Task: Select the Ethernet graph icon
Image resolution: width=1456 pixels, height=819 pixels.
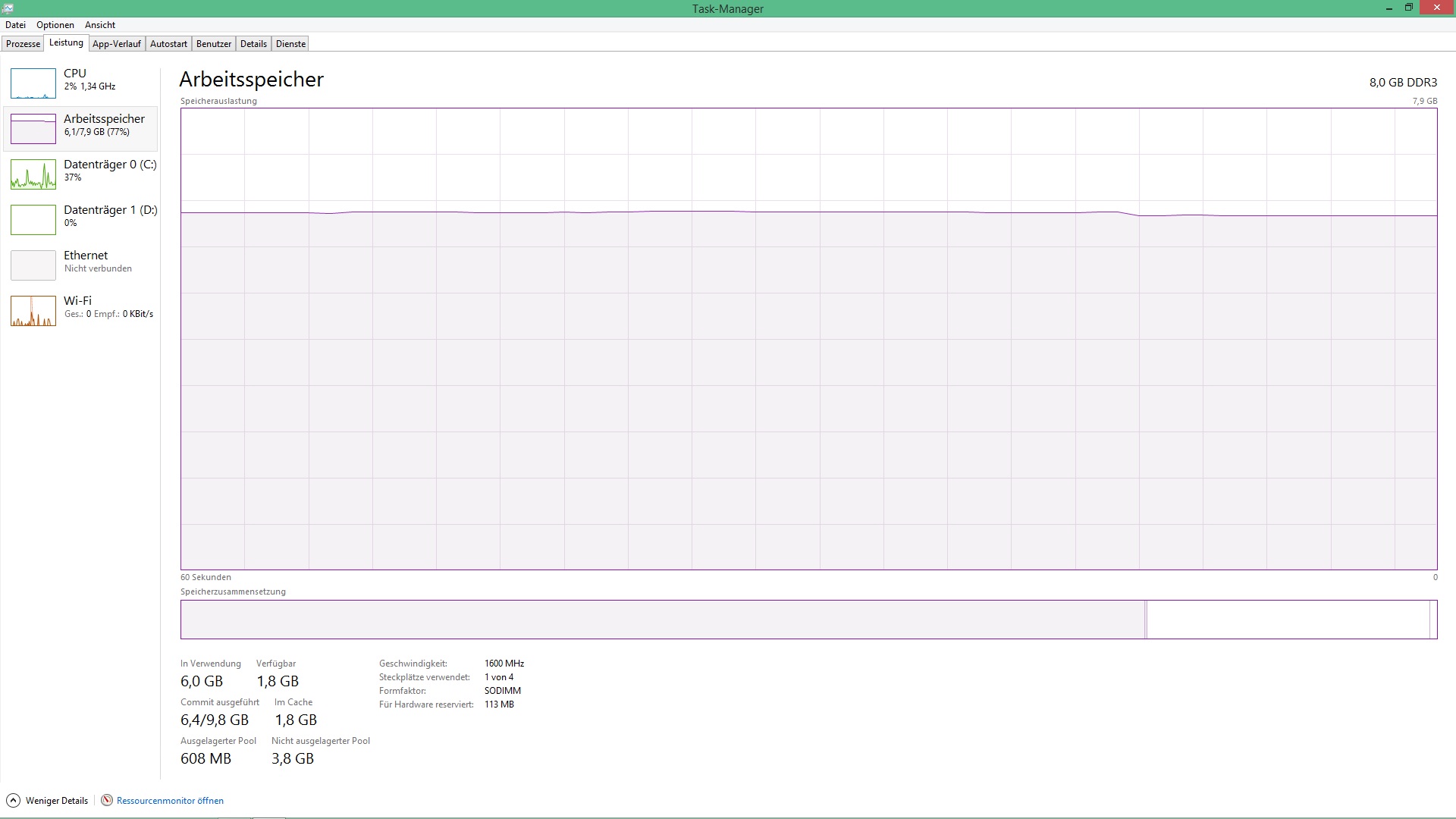Action: coord(33,265)
